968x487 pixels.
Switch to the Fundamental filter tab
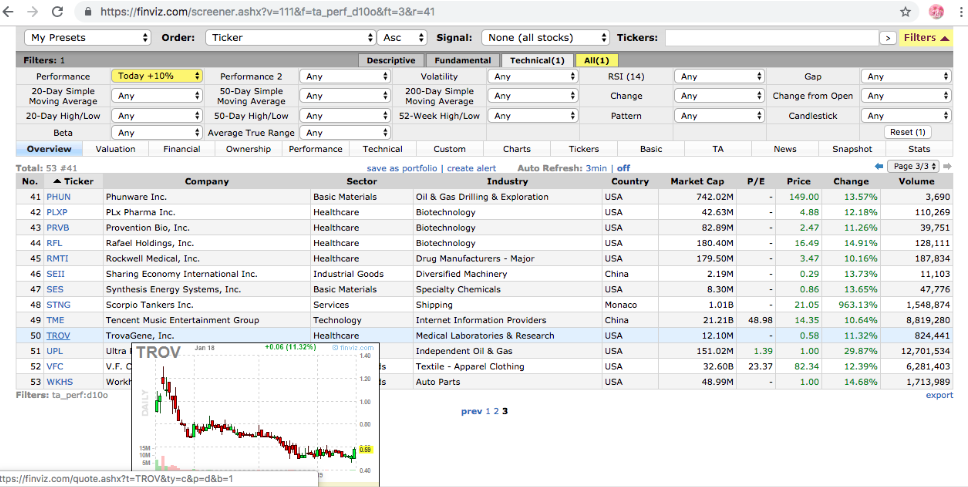[462, 60]
